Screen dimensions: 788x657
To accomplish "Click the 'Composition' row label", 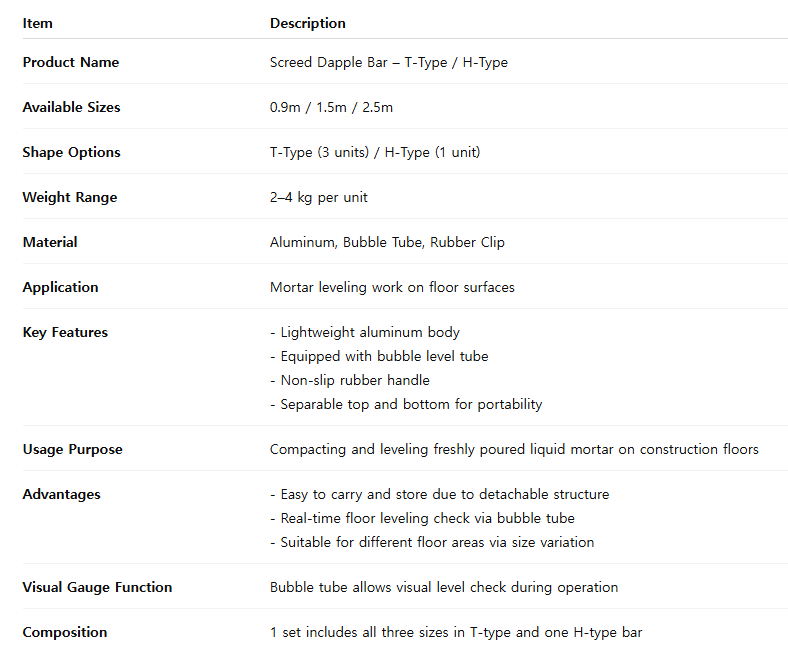I will click(x=65, y=632).
